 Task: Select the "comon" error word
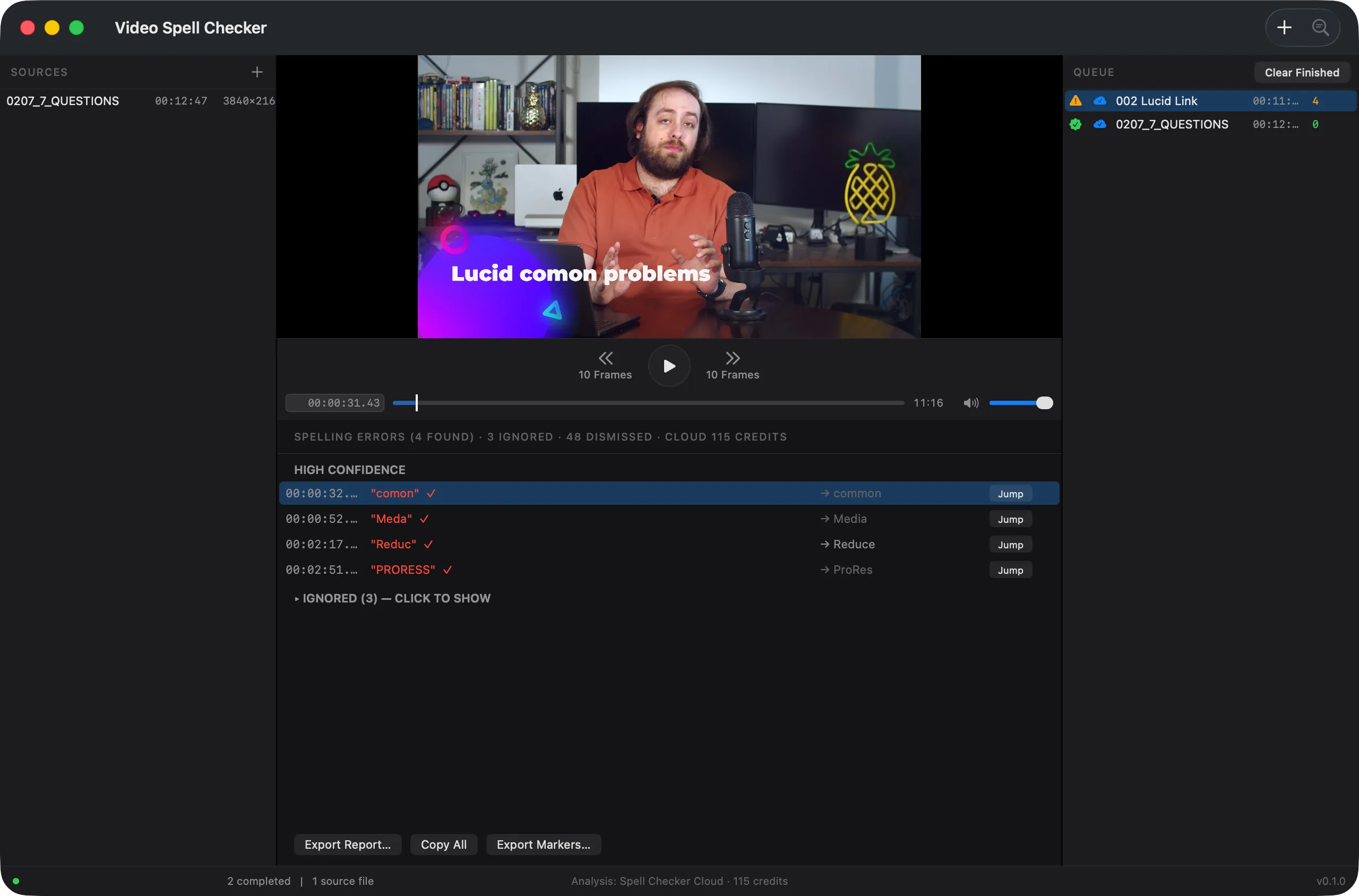point(395,494)
